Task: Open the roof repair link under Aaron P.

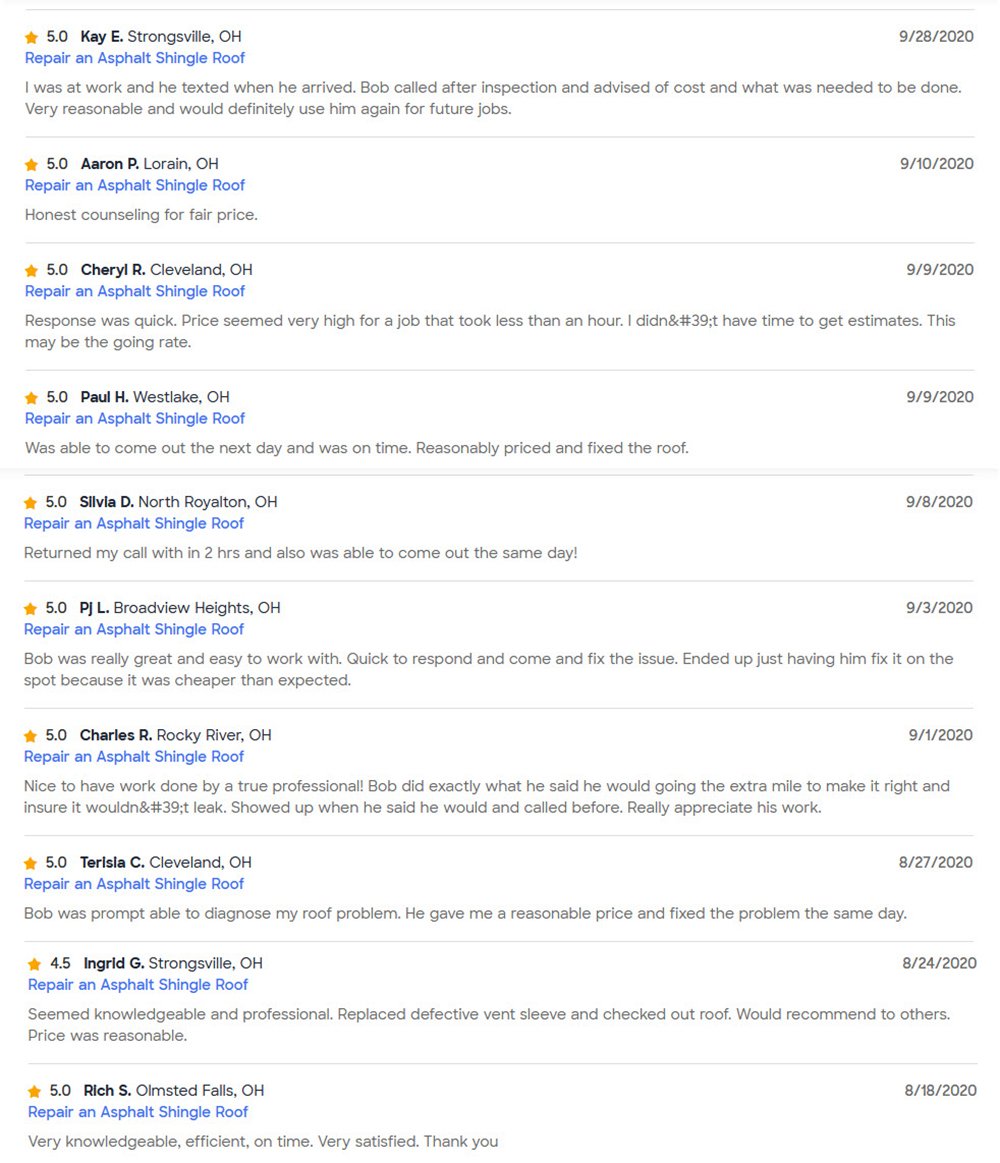Action: (135, 185)
